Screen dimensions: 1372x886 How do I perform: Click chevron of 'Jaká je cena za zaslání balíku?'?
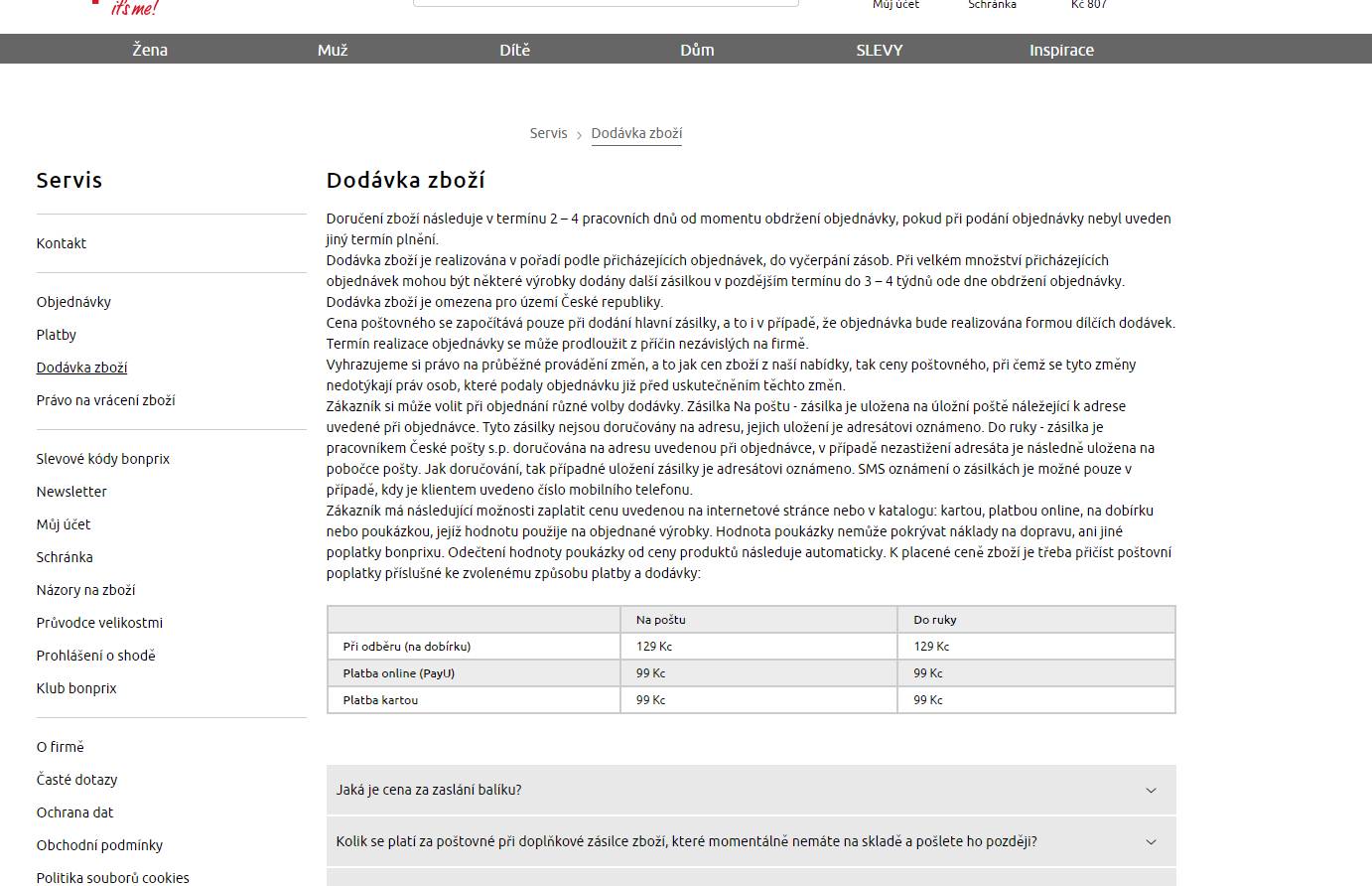coord(1151,791)
